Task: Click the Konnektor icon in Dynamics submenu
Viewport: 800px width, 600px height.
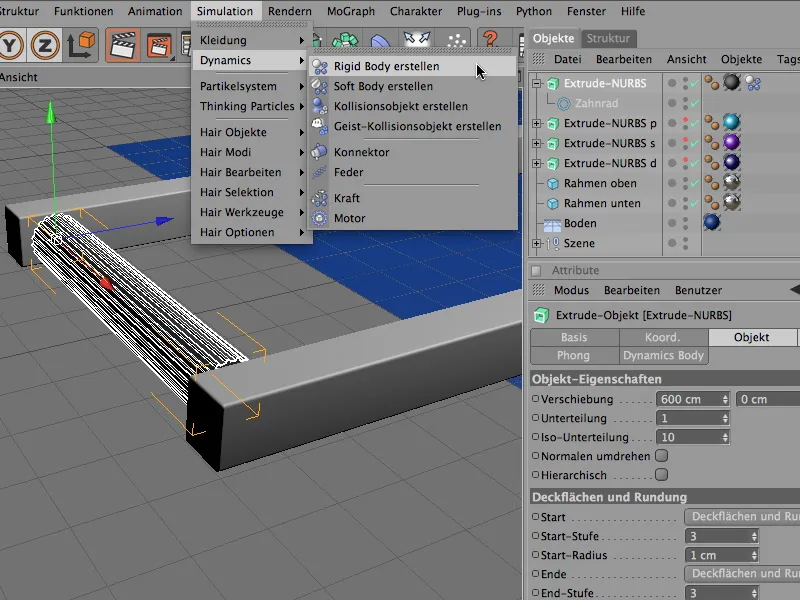Action: point(319,152)
